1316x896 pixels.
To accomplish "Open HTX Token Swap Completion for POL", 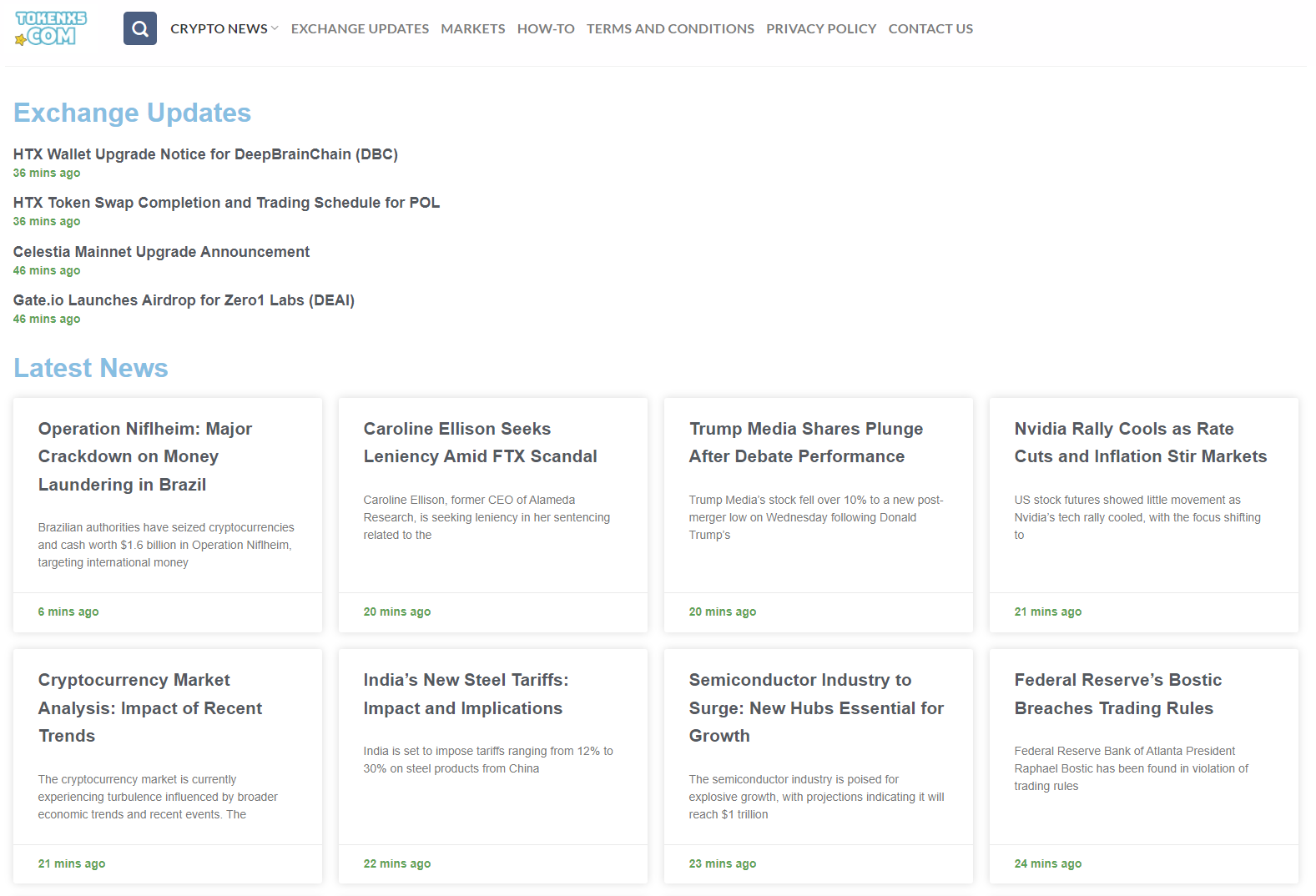I will [226, 203].
